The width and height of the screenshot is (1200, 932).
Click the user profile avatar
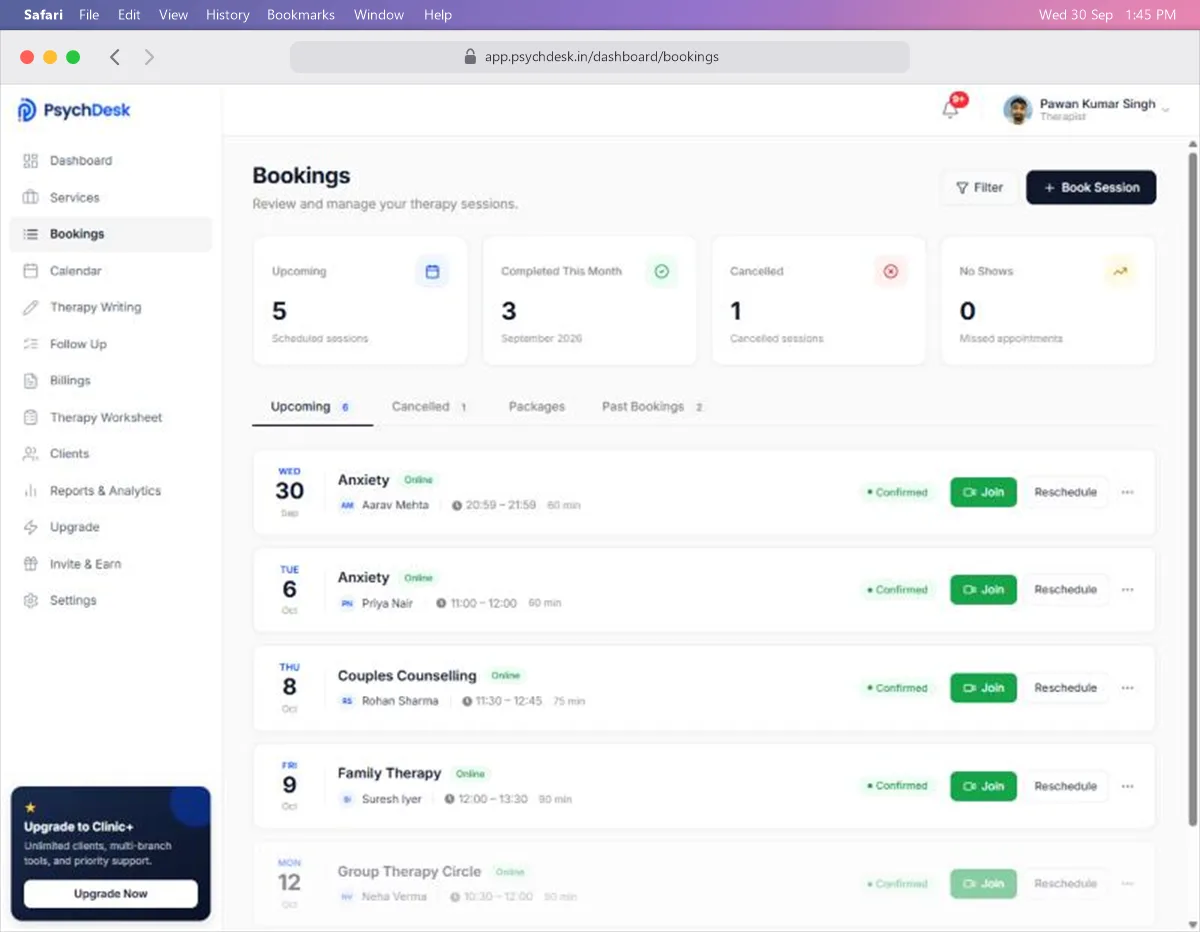1018,110
